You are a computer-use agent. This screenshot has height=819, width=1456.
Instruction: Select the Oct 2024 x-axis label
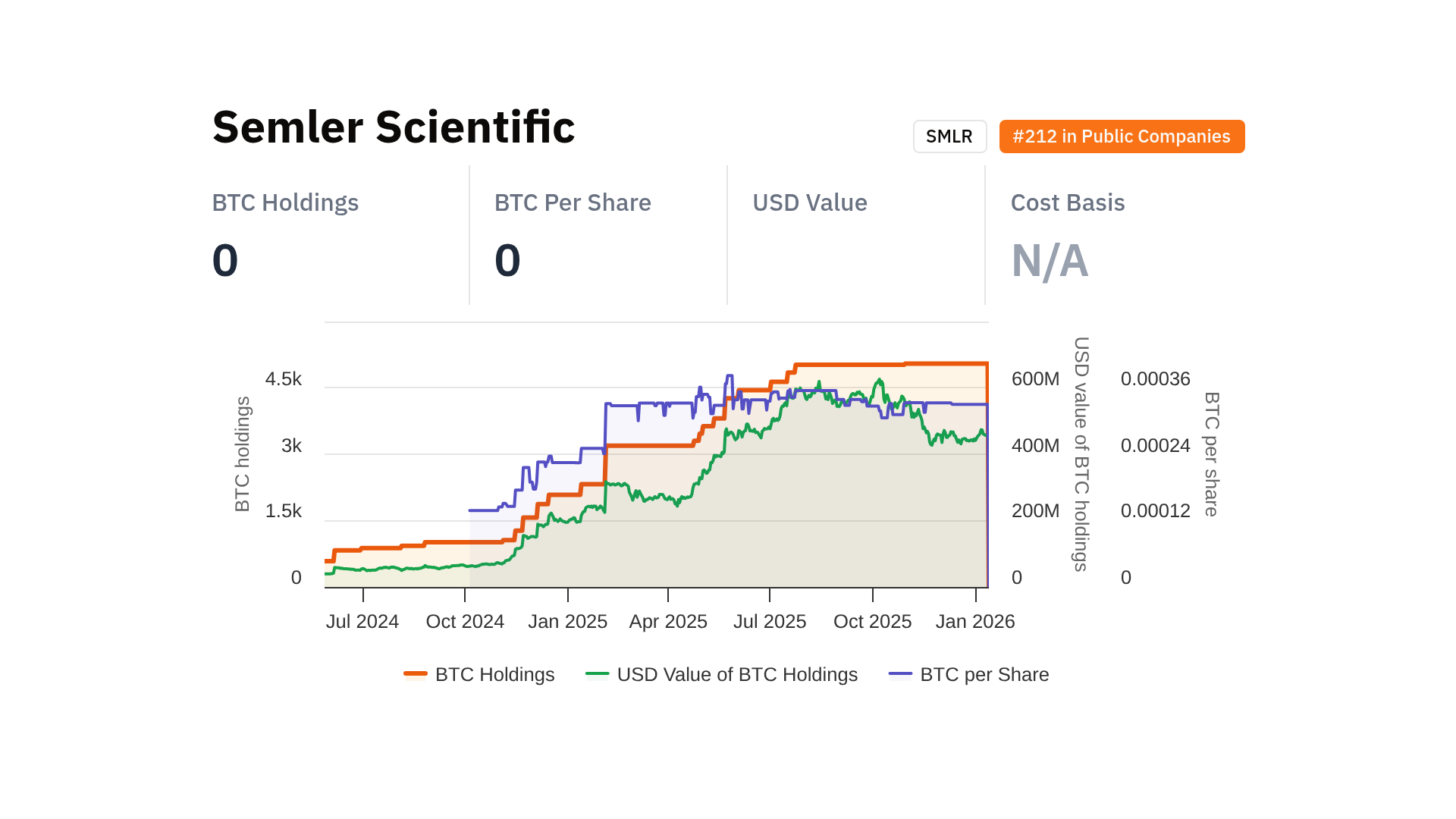coord(465,622)
